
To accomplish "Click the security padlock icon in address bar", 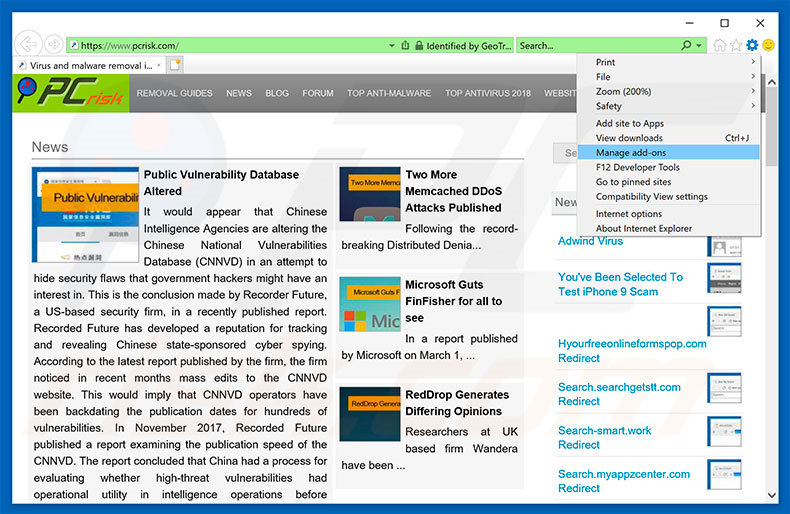I will tap(406, 45).
